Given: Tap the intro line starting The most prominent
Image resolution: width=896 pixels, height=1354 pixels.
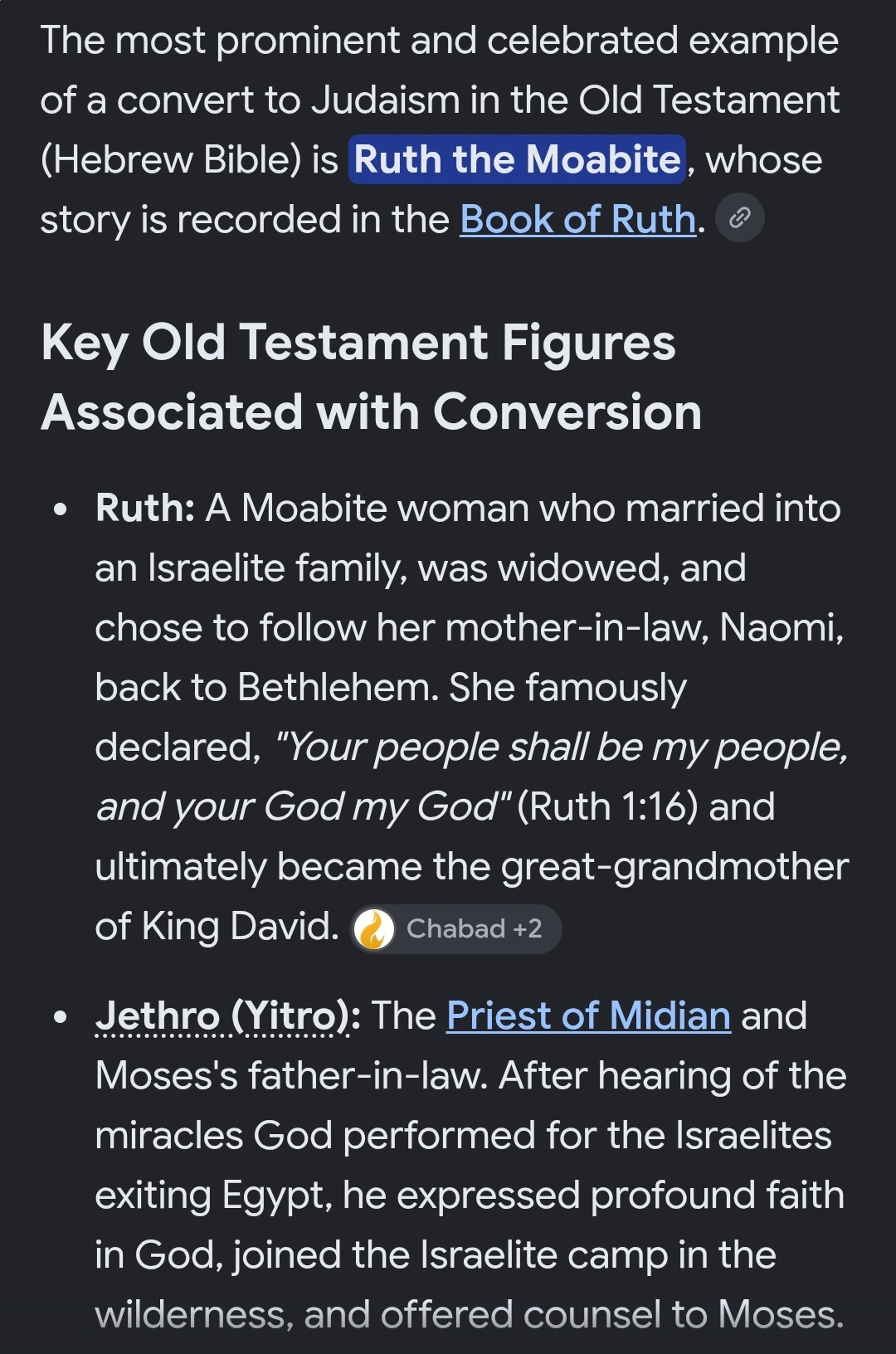Looking at the screenshot, I should coord(440,41).
